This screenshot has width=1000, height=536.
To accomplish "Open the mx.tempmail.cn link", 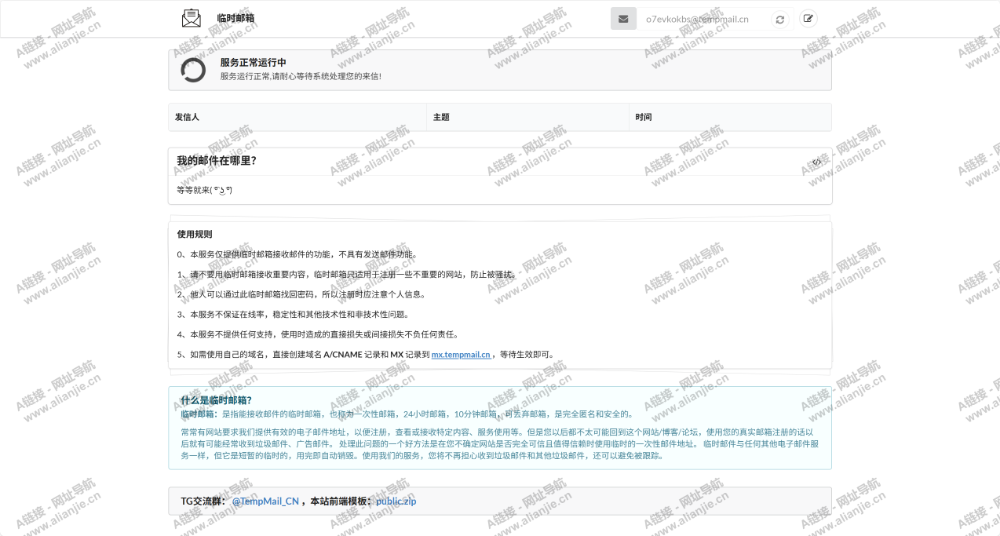I will tap(460, 354).
